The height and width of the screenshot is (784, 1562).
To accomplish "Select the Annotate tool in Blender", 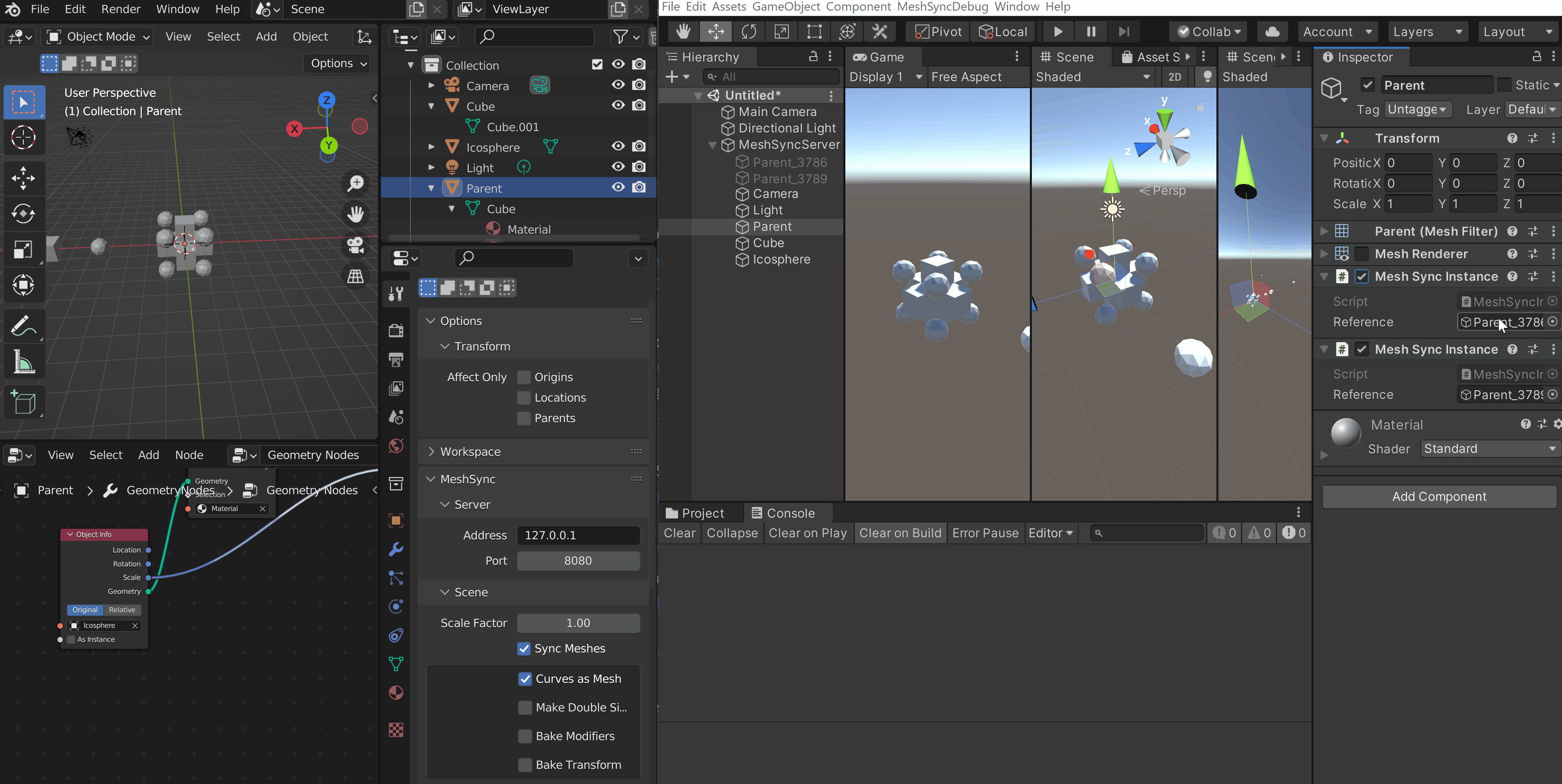I will coord(24,325).
